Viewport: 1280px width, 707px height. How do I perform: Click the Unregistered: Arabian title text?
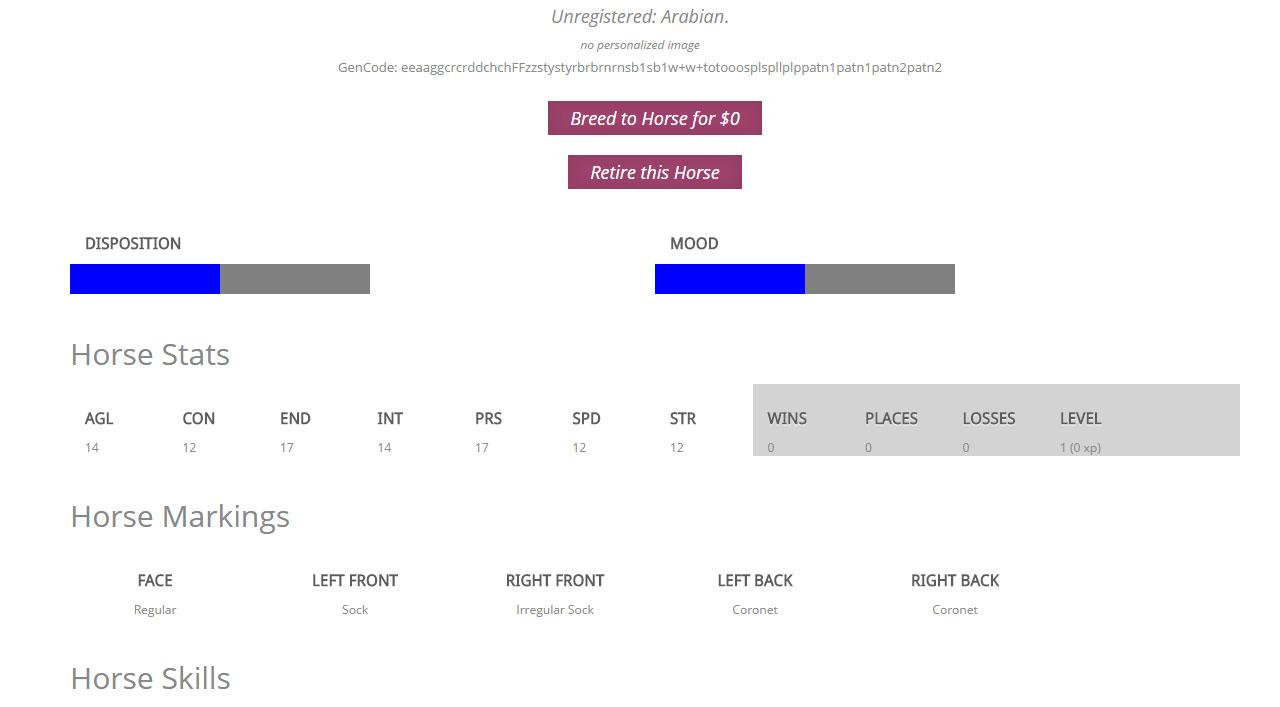click(x=640, y=17)
